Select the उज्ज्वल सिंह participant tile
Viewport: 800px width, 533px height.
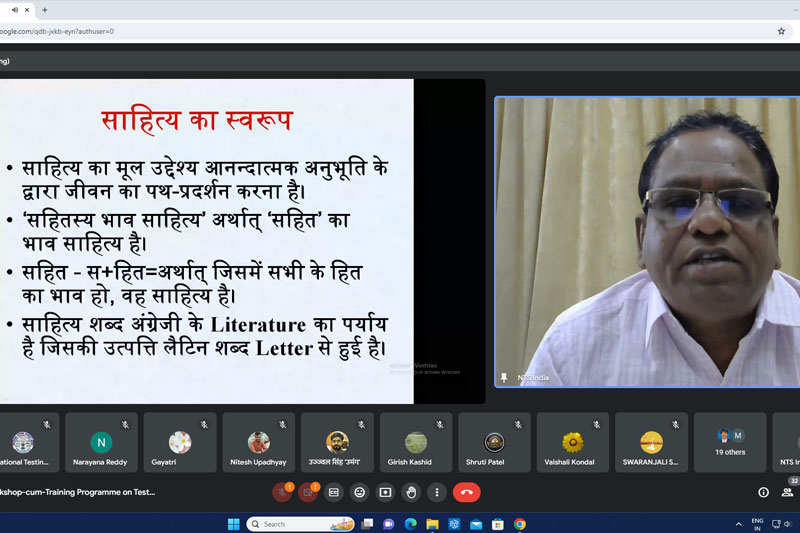[337, 442]
